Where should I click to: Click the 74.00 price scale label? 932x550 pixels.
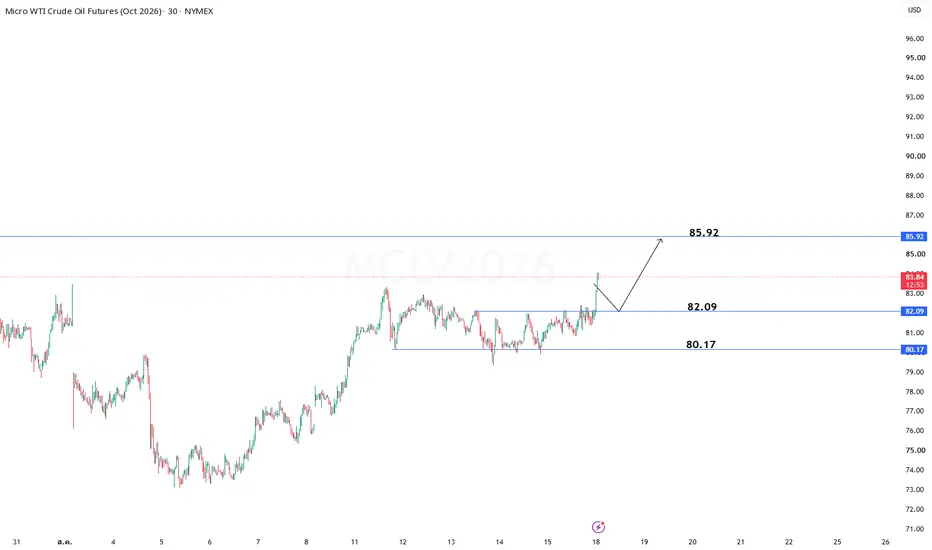pyautogui.click(x=915, y=470)
